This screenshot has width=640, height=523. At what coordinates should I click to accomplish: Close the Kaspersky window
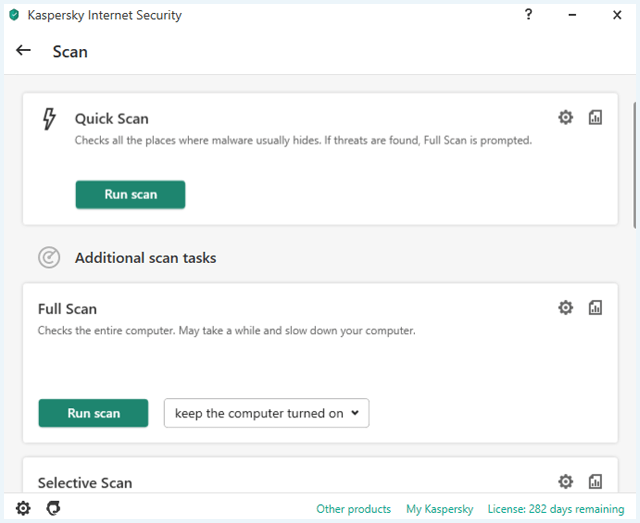click(617, 15)
